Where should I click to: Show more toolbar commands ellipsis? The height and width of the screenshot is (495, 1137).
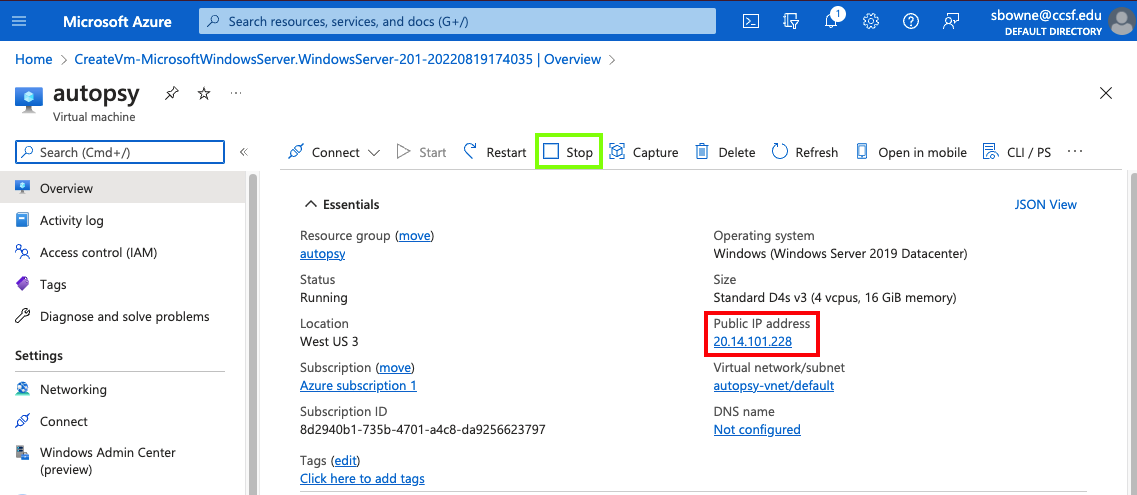coord(1075,152)
